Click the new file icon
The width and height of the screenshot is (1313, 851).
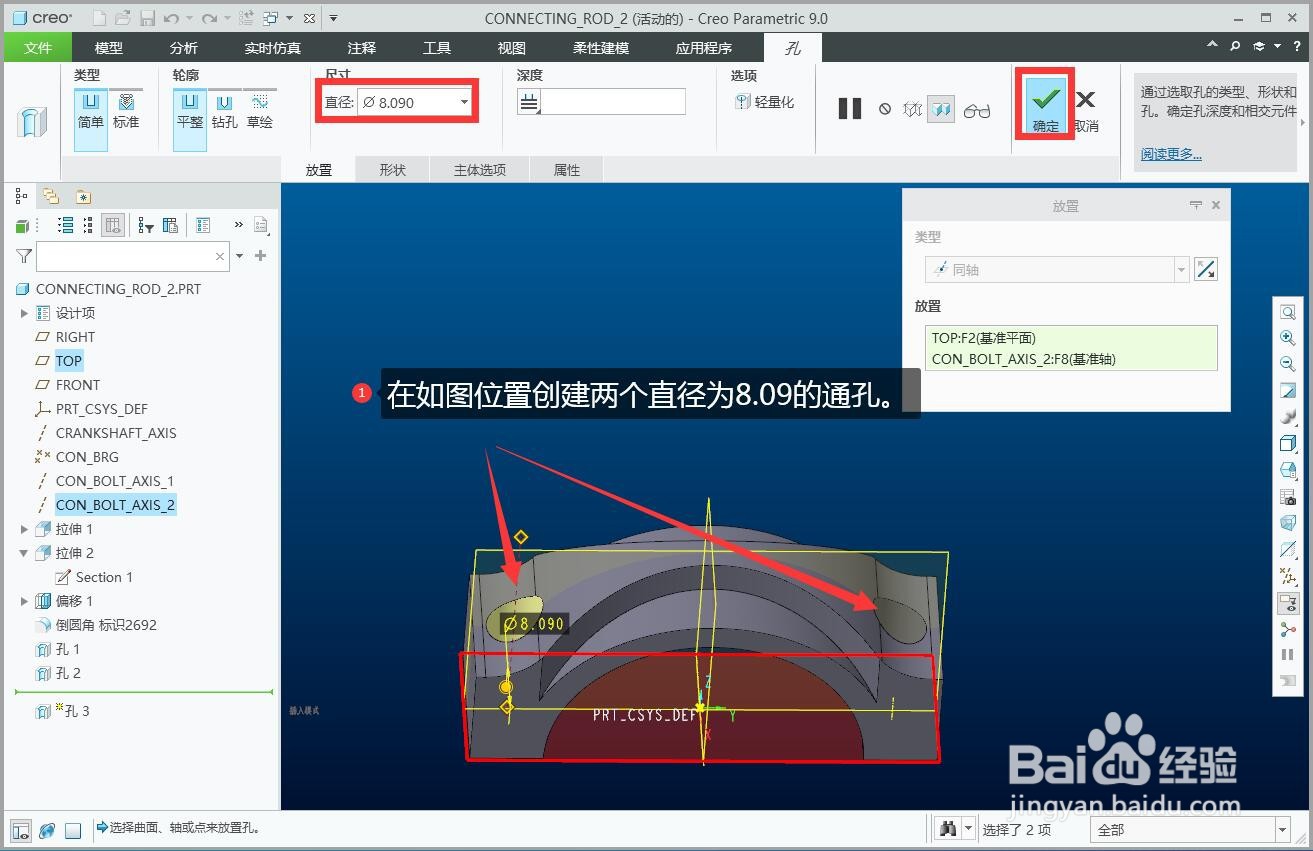(98, 18)
